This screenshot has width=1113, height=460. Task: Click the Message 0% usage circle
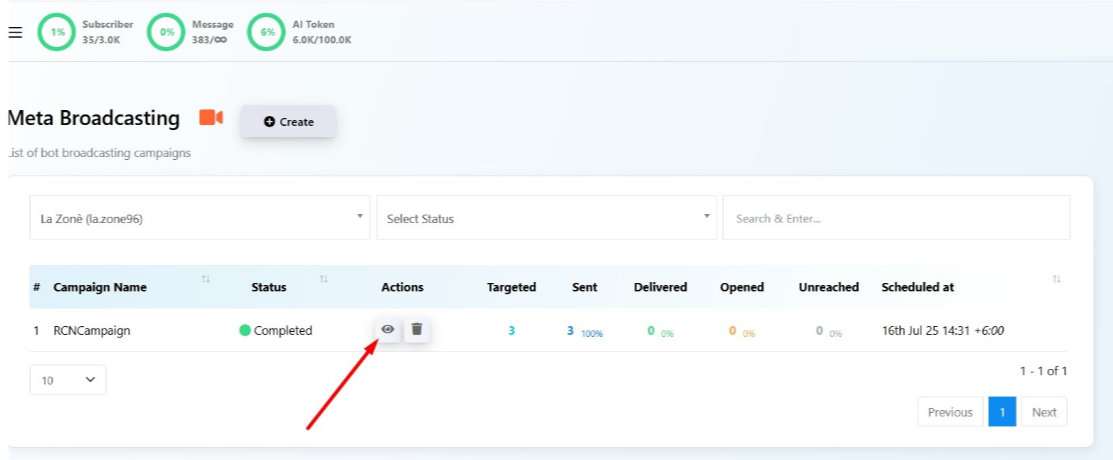pyautogui.click(x=166, y=32)
